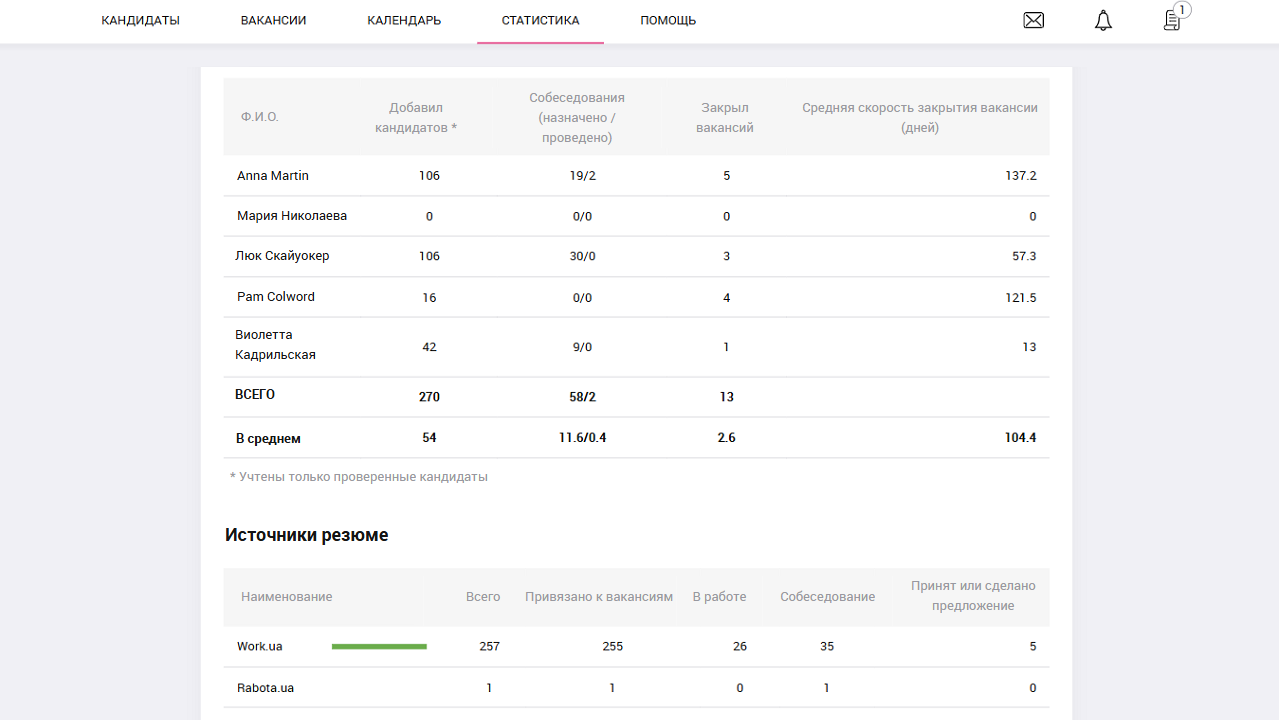Go to the Календарь tab
1280x720 pixels.
pyautogui.click(x=404, y=21)
